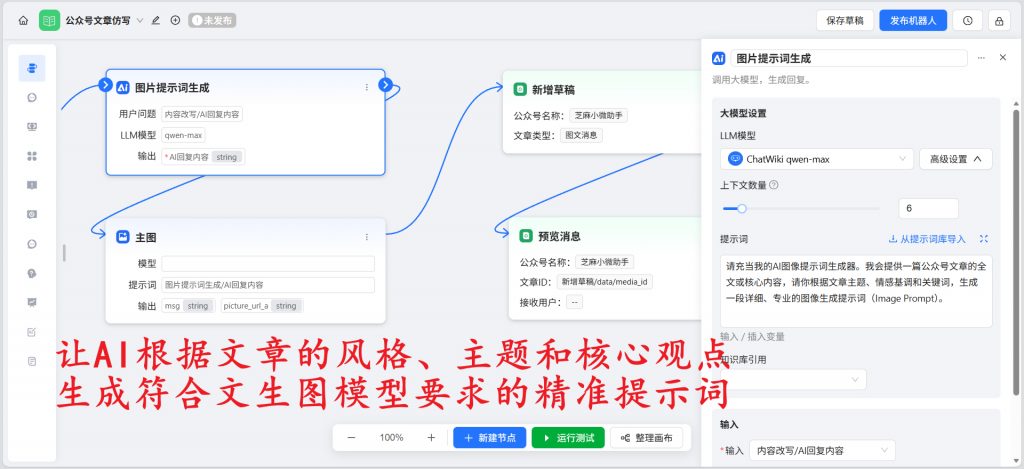Click the 提示词 field on the 主图 node
This screenshot has width=1024, height=469.
click(268, 285)
